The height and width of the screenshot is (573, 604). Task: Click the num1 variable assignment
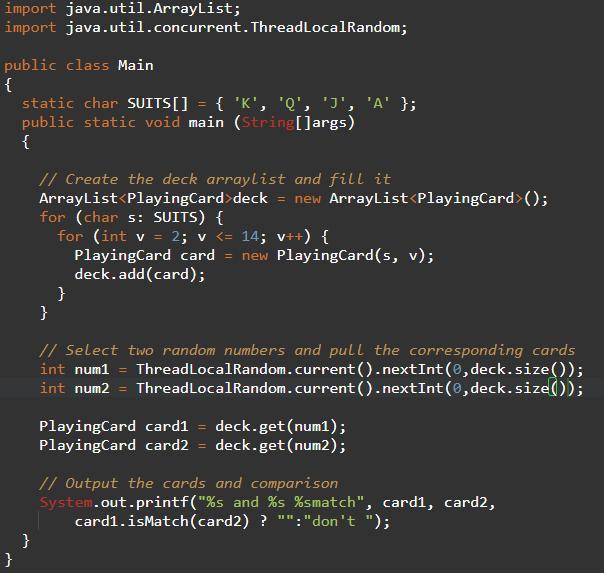[312, 369]
